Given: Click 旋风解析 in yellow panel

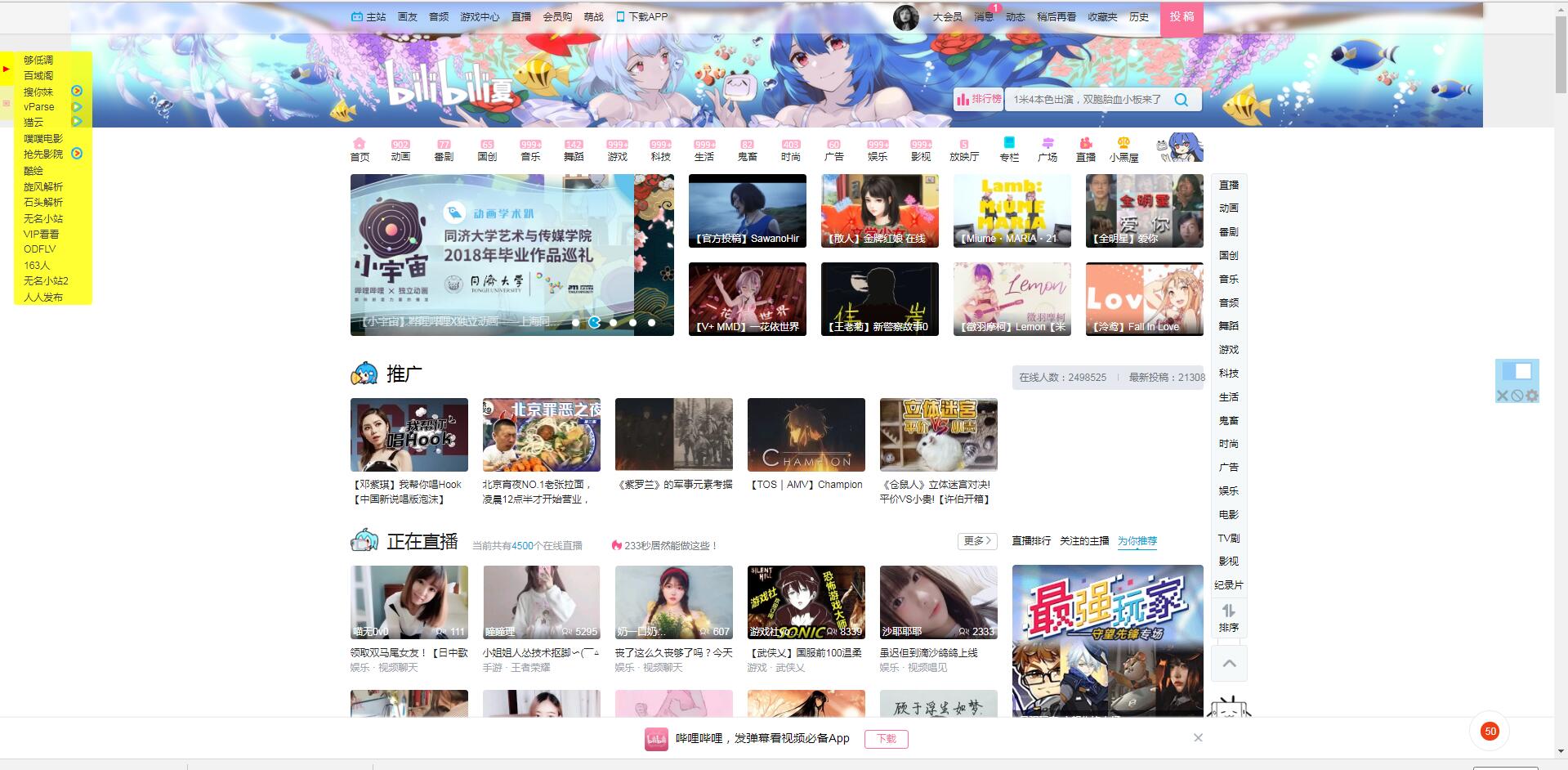Looking at the screenshot, I should (43, 186).
